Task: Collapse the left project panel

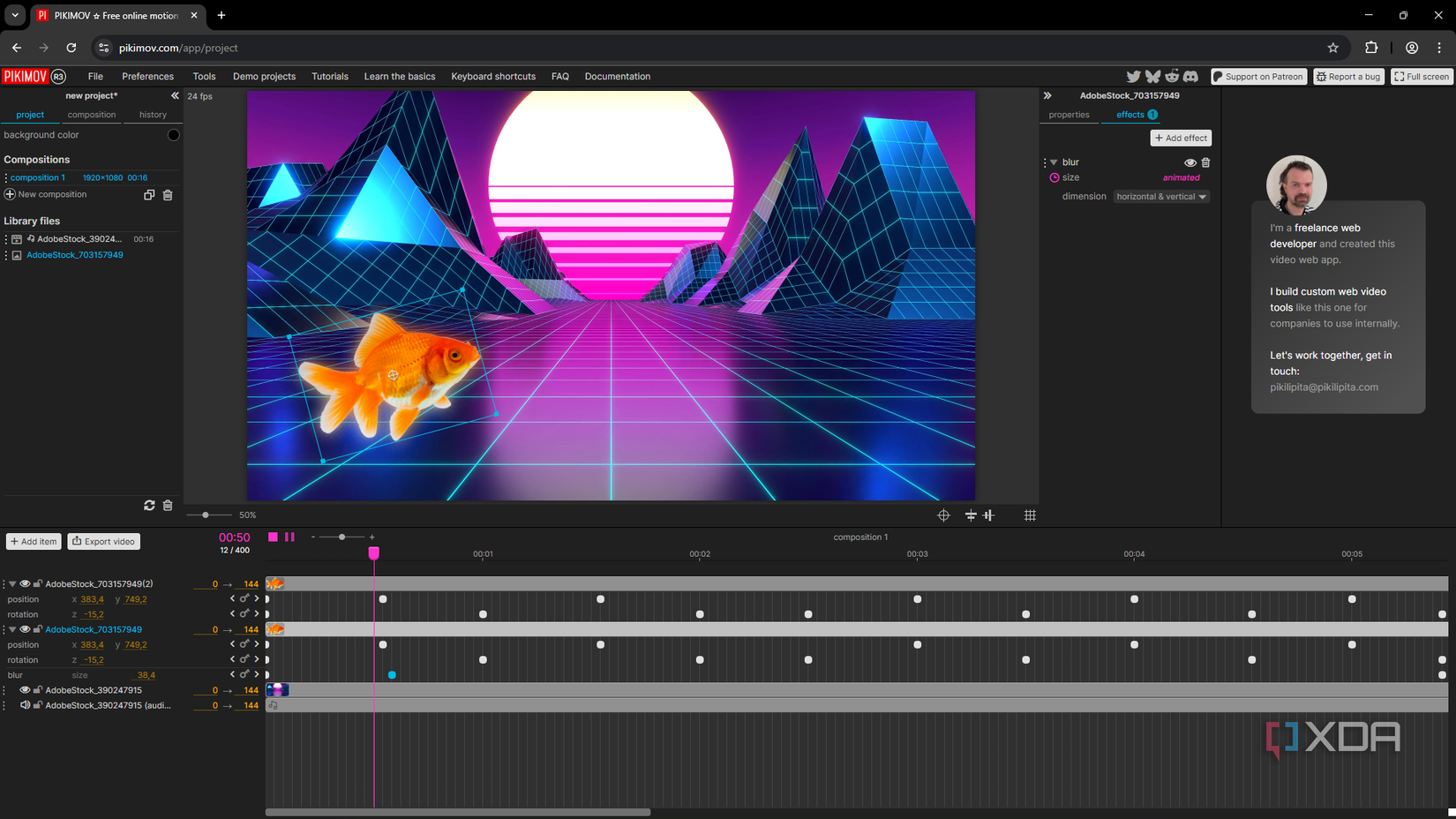Action: [175, 95]
